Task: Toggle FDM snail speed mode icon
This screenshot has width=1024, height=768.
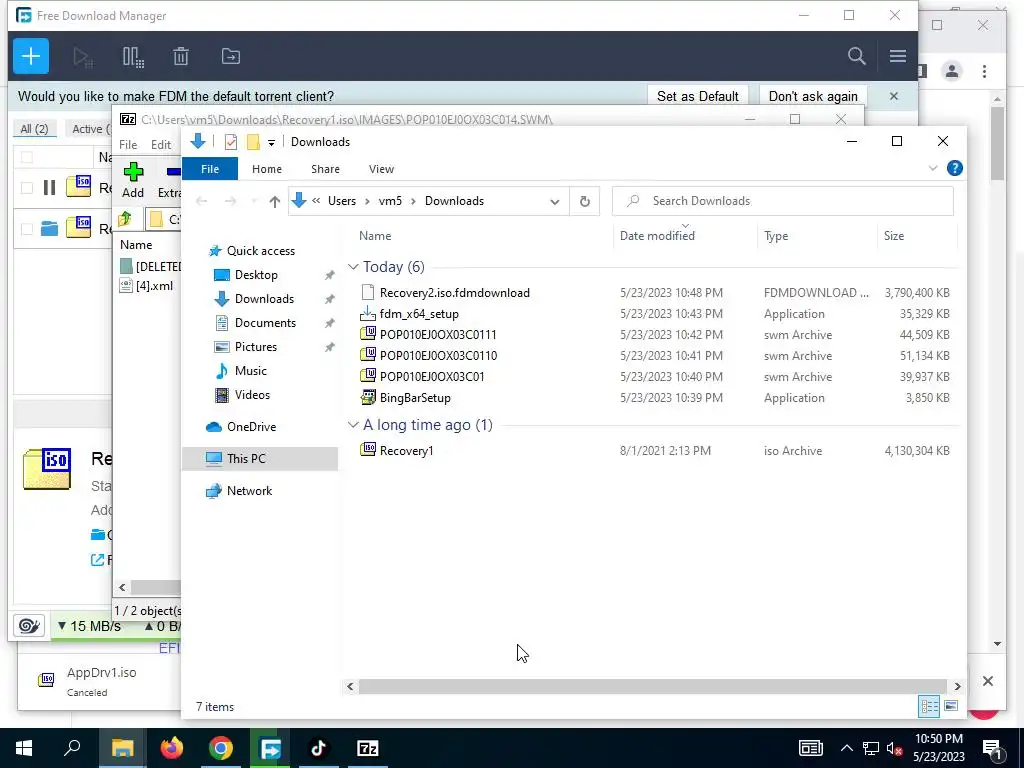Action: (x=29, y=626)
